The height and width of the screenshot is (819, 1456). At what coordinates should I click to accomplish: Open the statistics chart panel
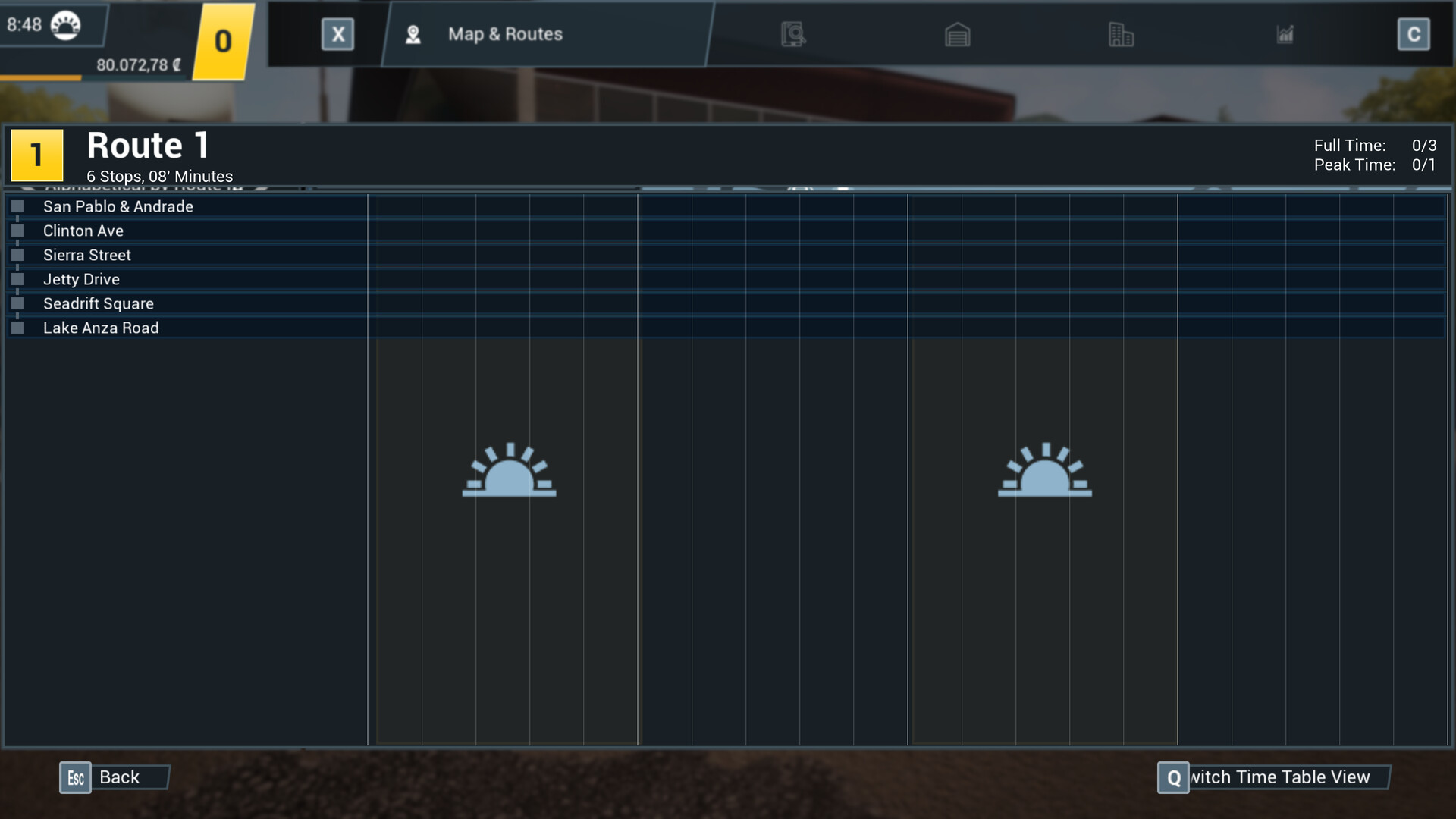[1285, 34]
